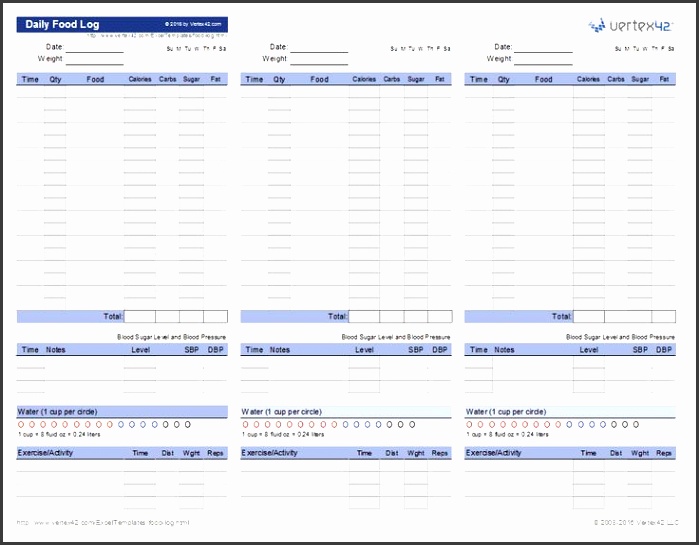
Task: Mark the first water circle in the left log
Action: (x=21, y=424)
